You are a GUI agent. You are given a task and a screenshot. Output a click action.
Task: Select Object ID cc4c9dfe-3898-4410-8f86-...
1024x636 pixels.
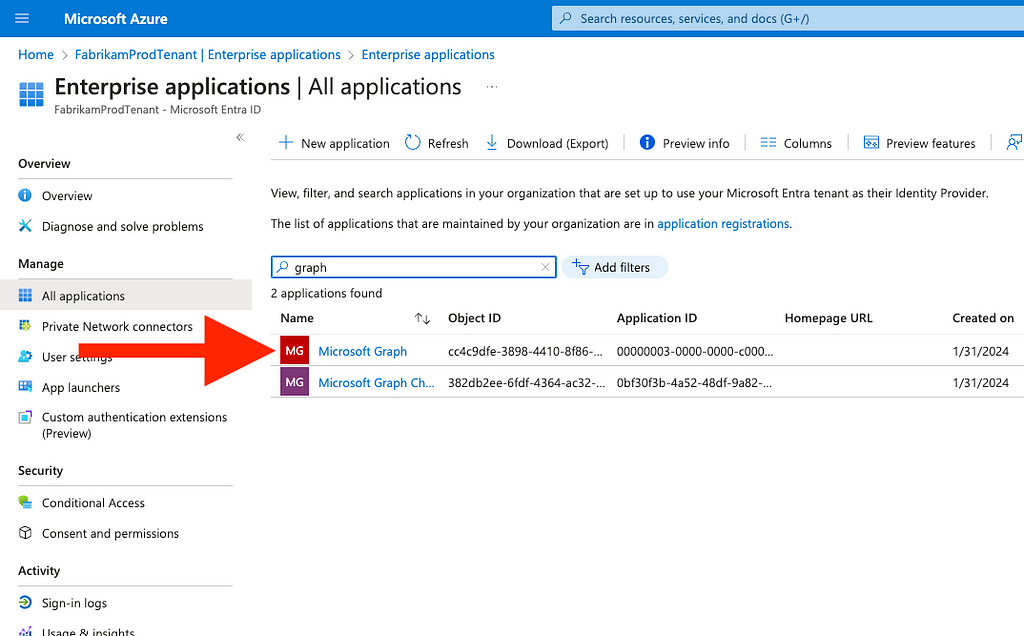point(525,351)
